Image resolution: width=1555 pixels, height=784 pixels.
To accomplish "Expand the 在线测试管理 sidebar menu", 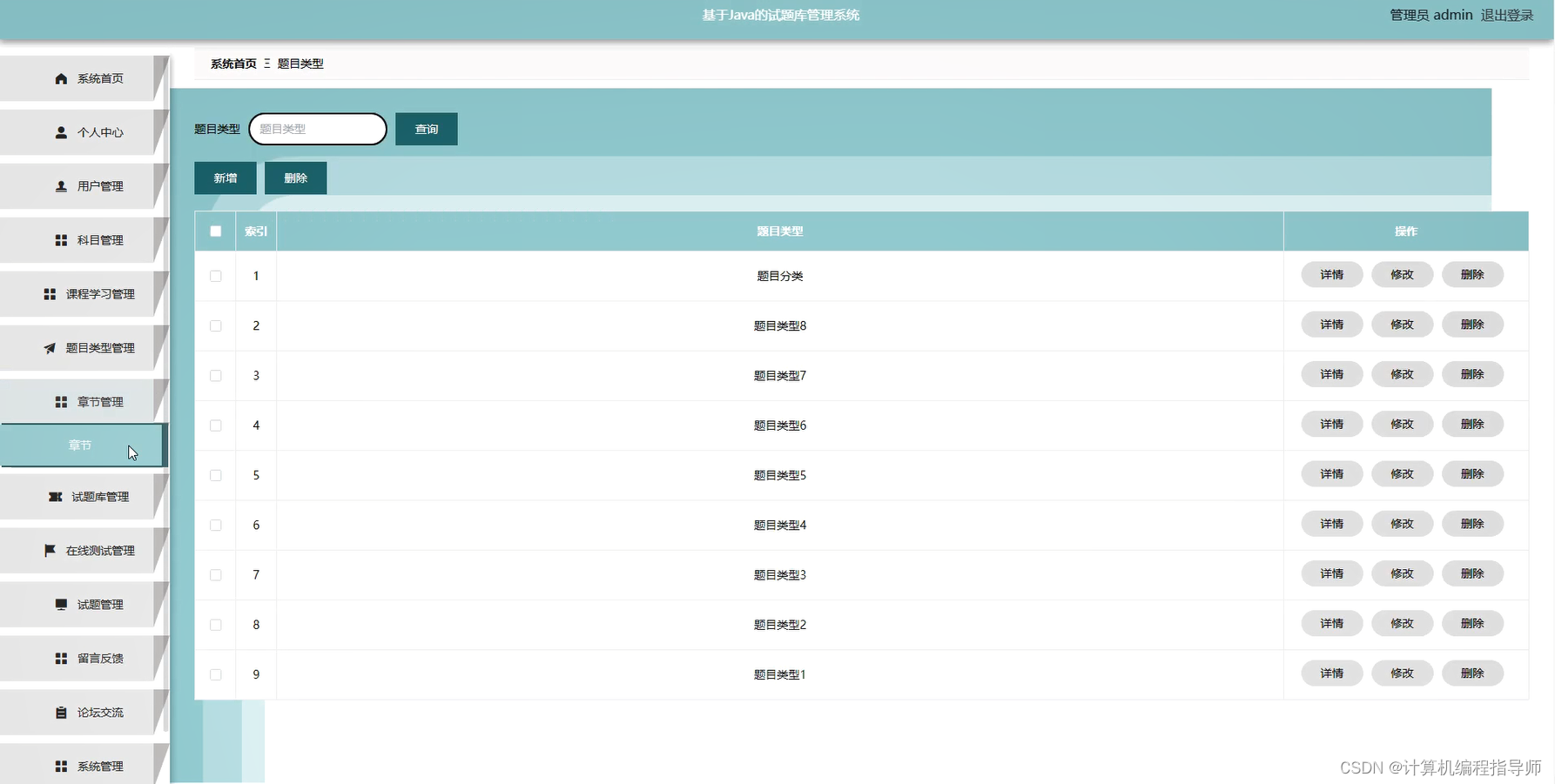I will point(83,551).
